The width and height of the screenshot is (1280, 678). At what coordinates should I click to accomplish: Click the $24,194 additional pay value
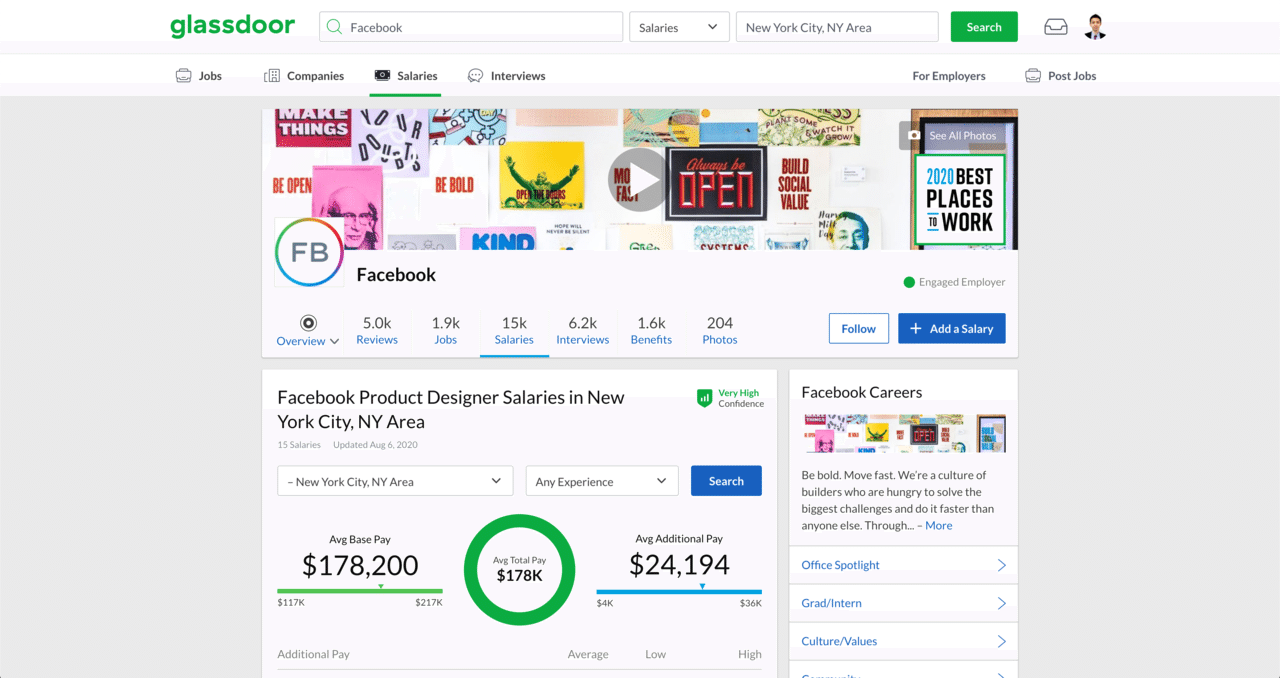click(x=679, y=564)
